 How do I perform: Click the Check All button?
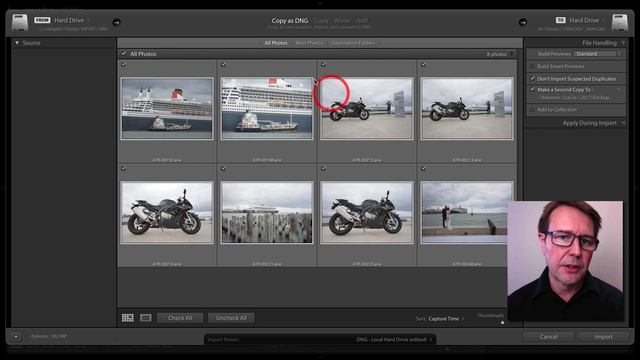click(x=180, y=318)
